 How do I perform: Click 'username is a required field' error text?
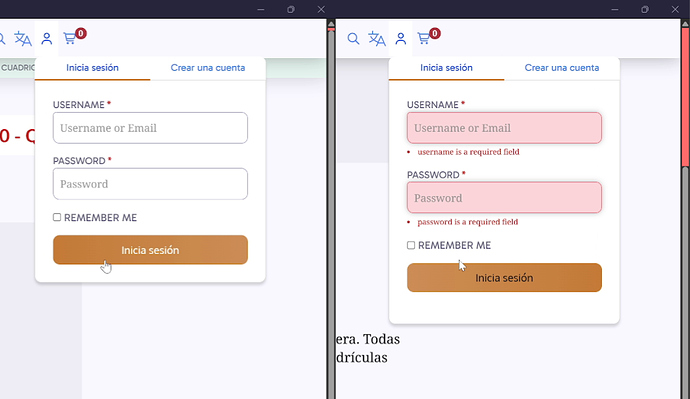point(468,152)
